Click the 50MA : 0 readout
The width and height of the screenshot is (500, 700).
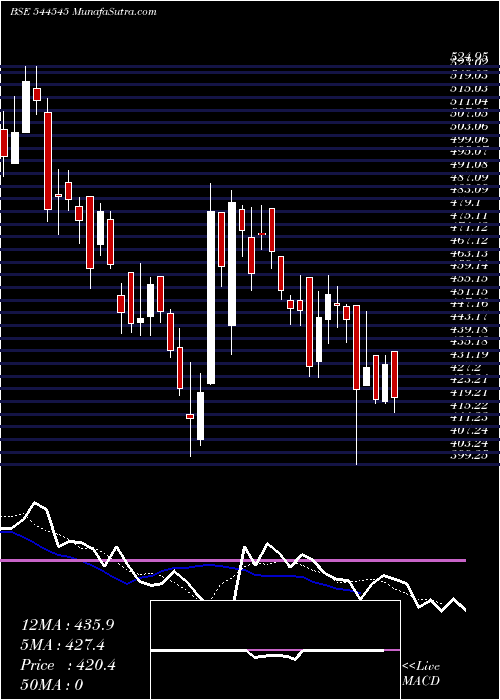click(x=52, y=685)
